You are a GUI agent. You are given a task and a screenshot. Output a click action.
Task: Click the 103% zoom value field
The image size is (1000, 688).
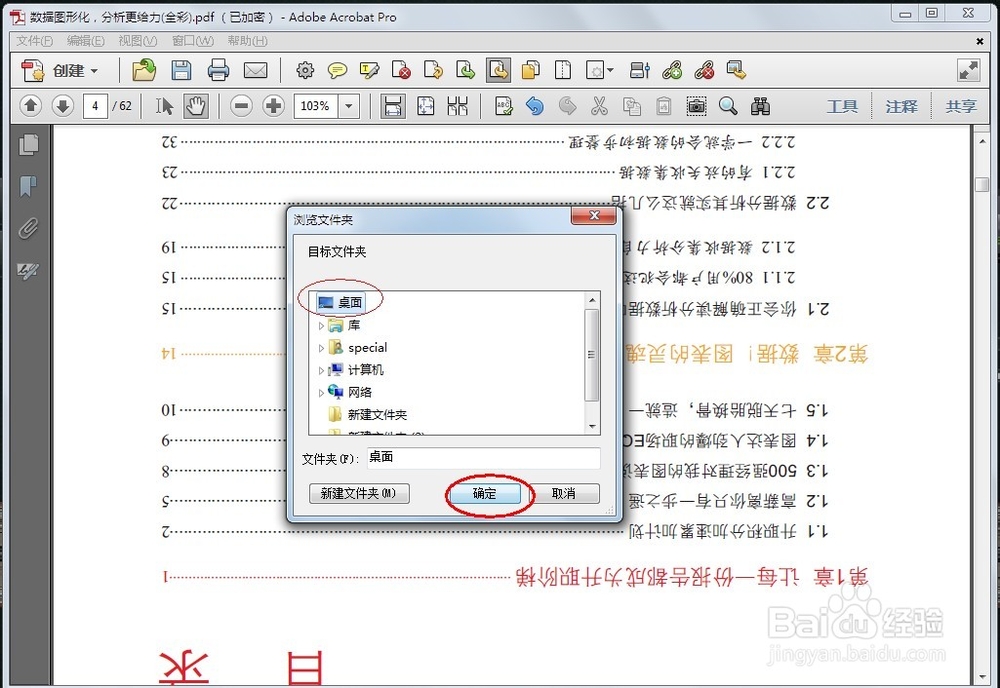(316, 106)
